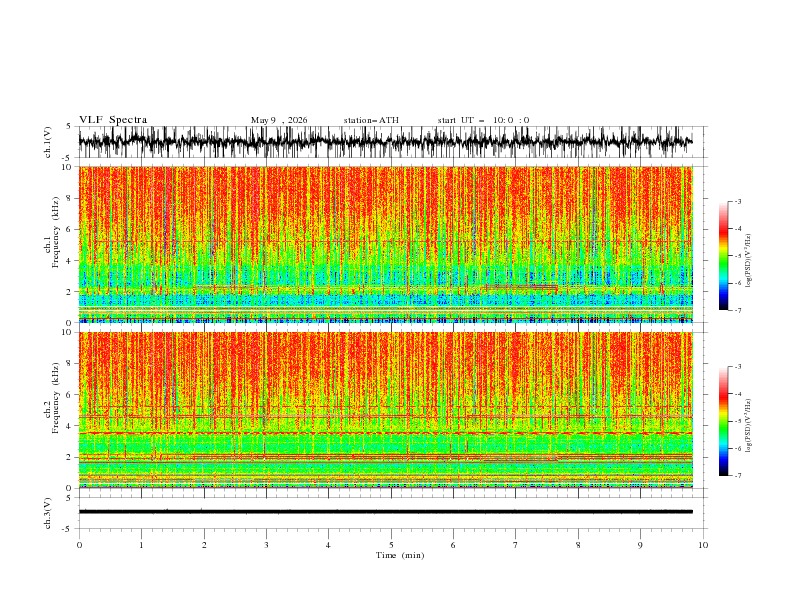792x612 pixels.
Task: Click the 'May 9, 2026' date label
Action: coord(279,120)
